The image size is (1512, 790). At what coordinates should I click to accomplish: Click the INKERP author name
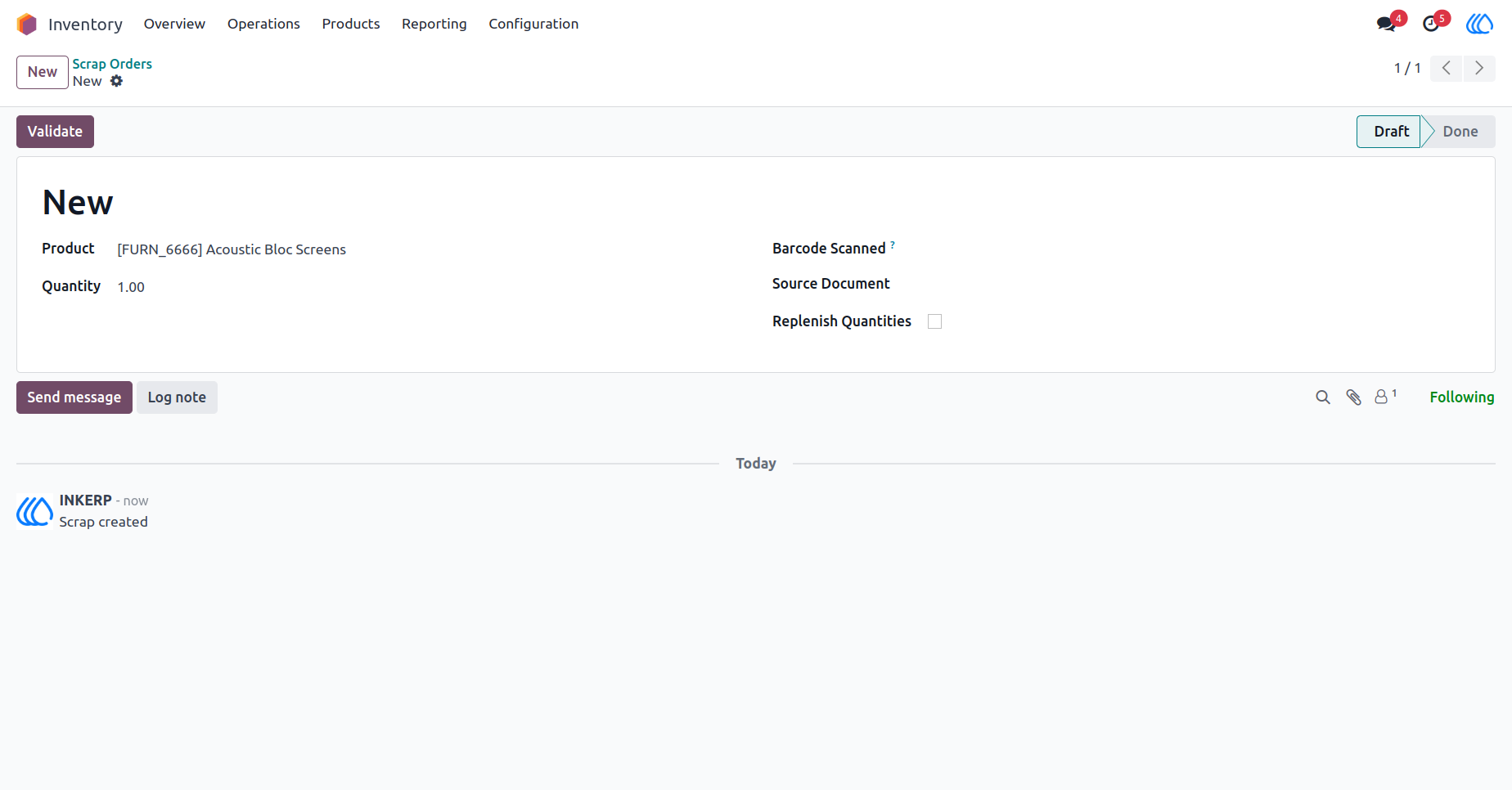pos(85,500)
